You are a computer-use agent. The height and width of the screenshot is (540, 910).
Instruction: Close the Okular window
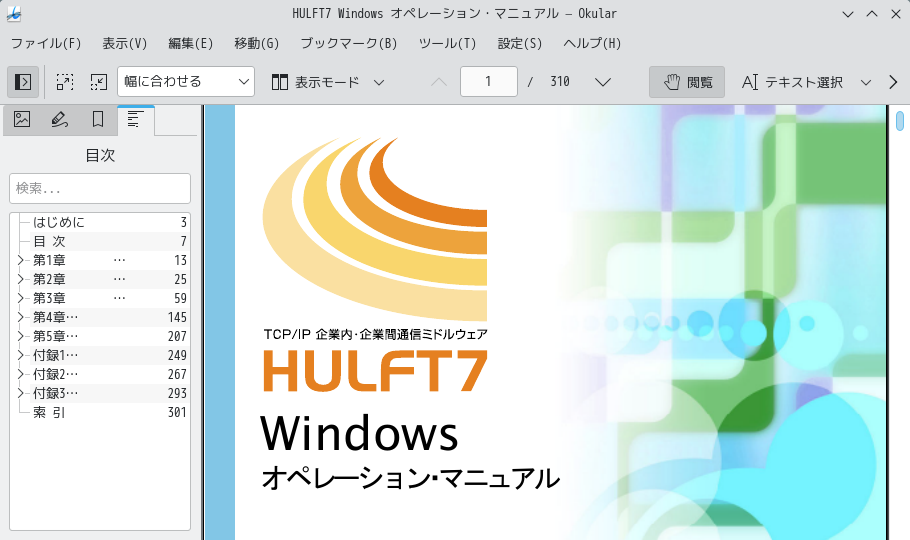coord(895,14)
